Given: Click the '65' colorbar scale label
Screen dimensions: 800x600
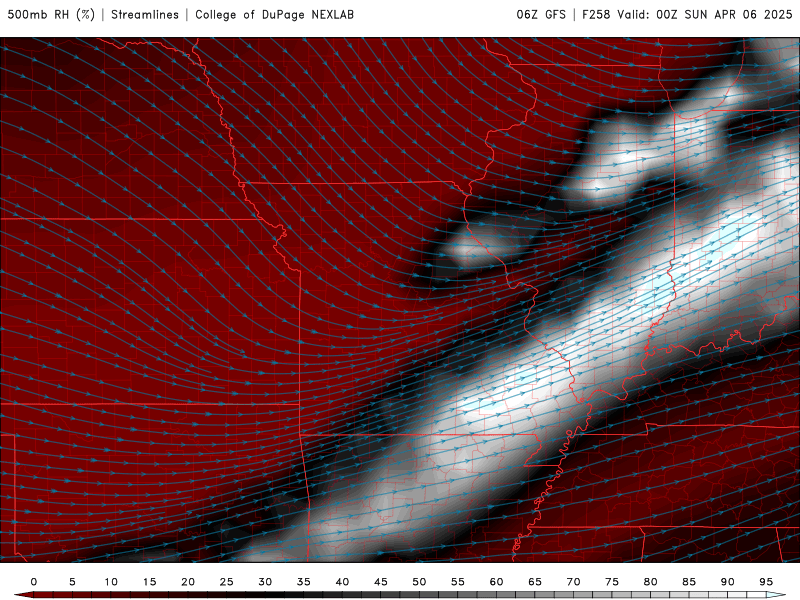Looking at the screenshot, I should click(x=535, y=582).
